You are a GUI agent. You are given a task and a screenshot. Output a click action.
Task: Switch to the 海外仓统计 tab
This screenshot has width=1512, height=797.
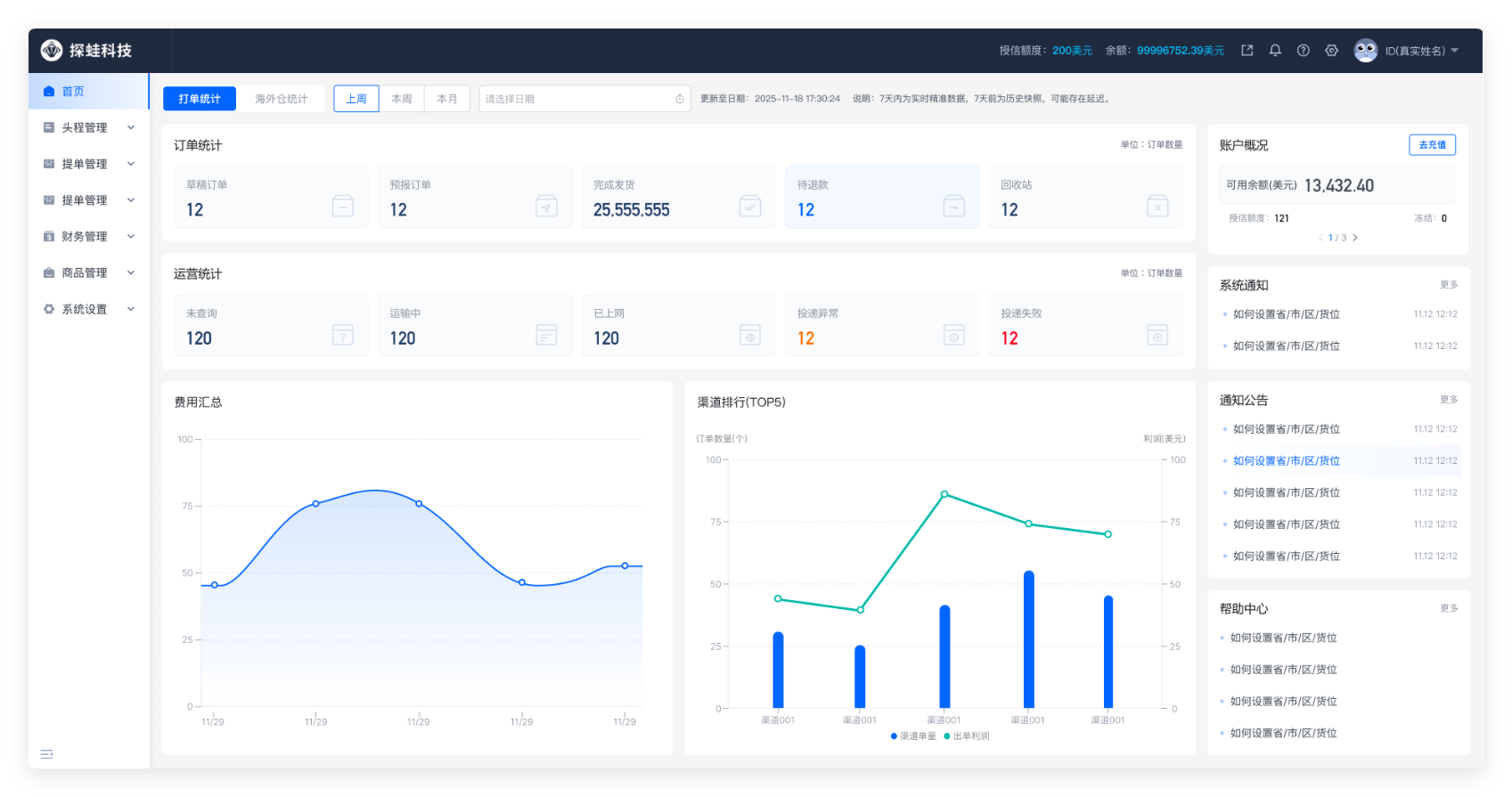click(282, 99)
